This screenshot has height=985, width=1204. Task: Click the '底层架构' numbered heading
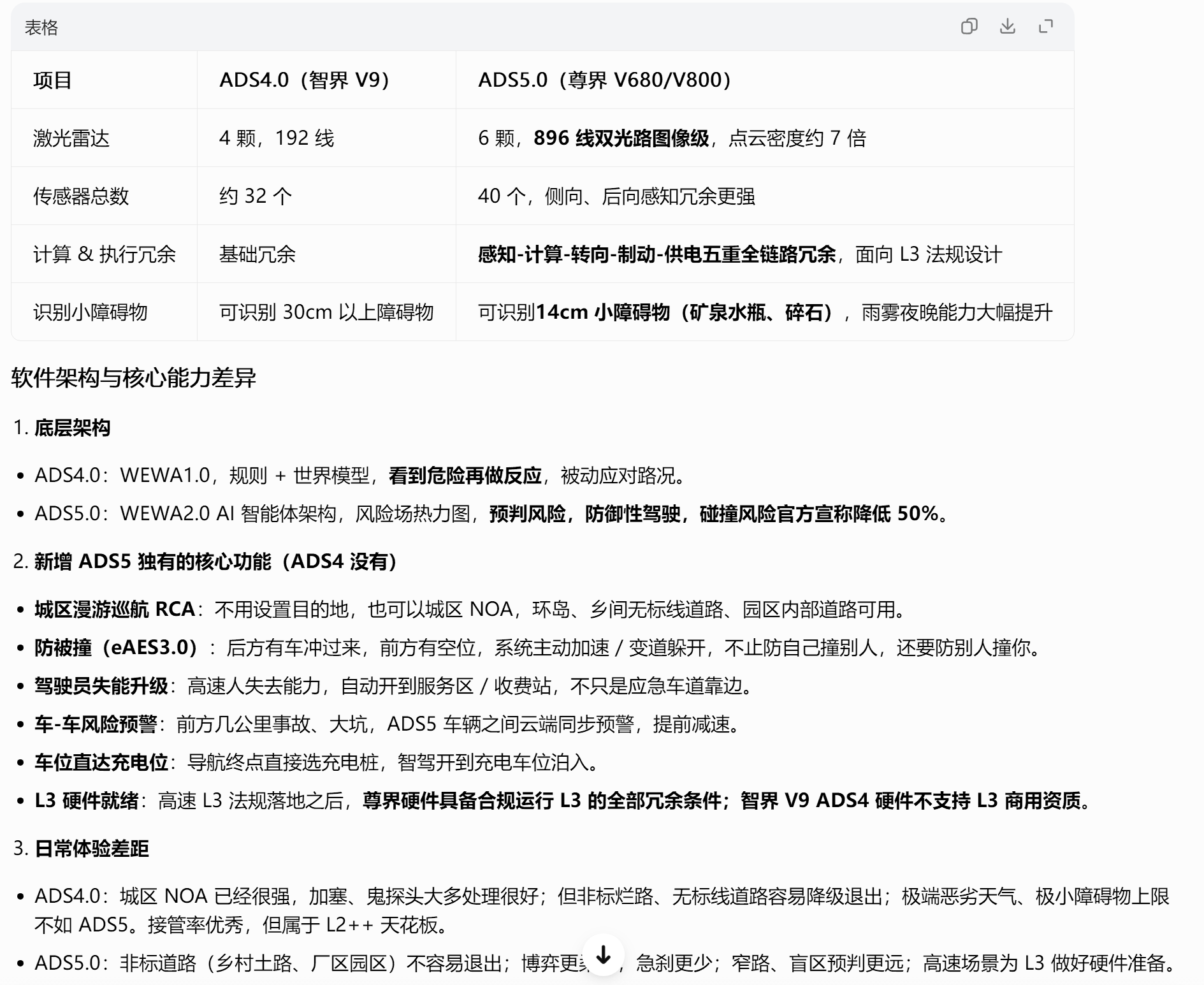73,428
